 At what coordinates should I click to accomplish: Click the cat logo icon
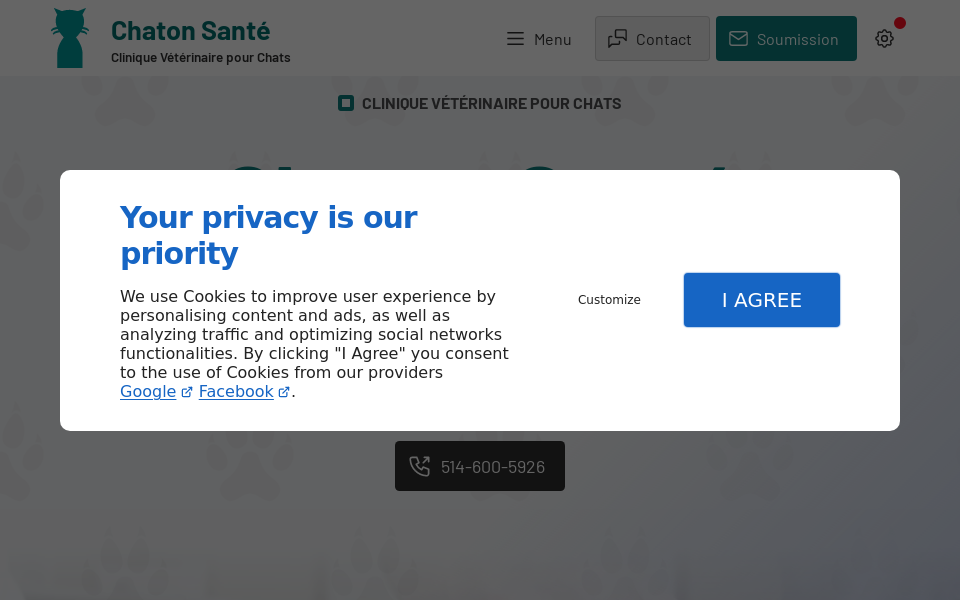coord(70,39)
